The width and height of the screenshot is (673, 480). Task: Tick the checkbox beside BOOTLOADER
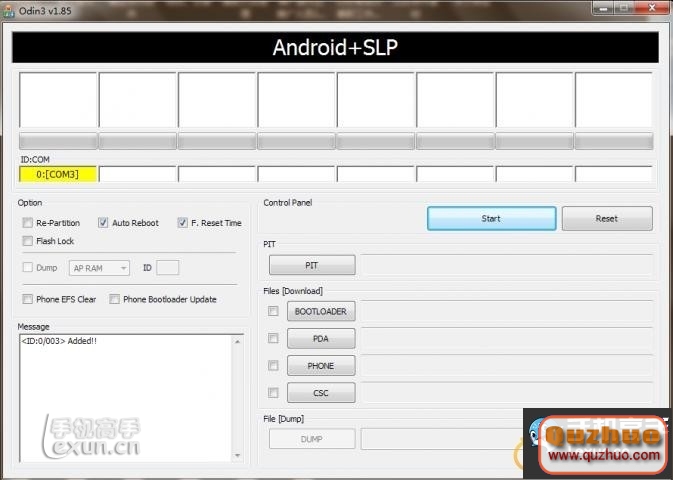pyautogui.click(x=273, y=311)
